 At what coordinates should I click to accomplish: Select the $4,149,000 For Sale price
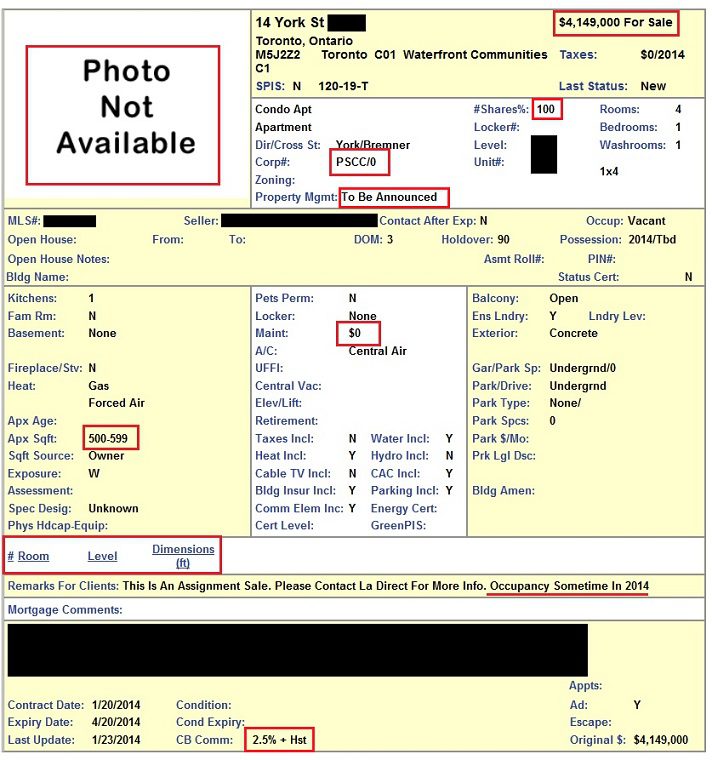(x=616, y=23)
